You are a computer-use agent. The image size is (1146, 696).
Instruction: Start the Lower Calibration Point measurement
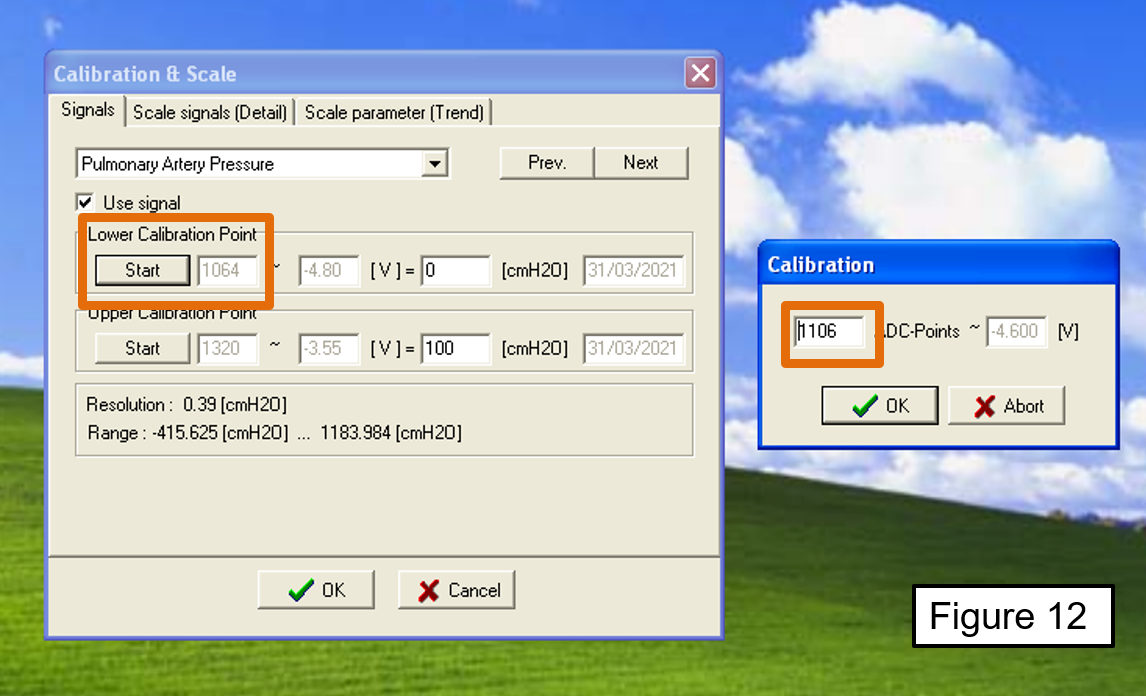click(143, 270)
